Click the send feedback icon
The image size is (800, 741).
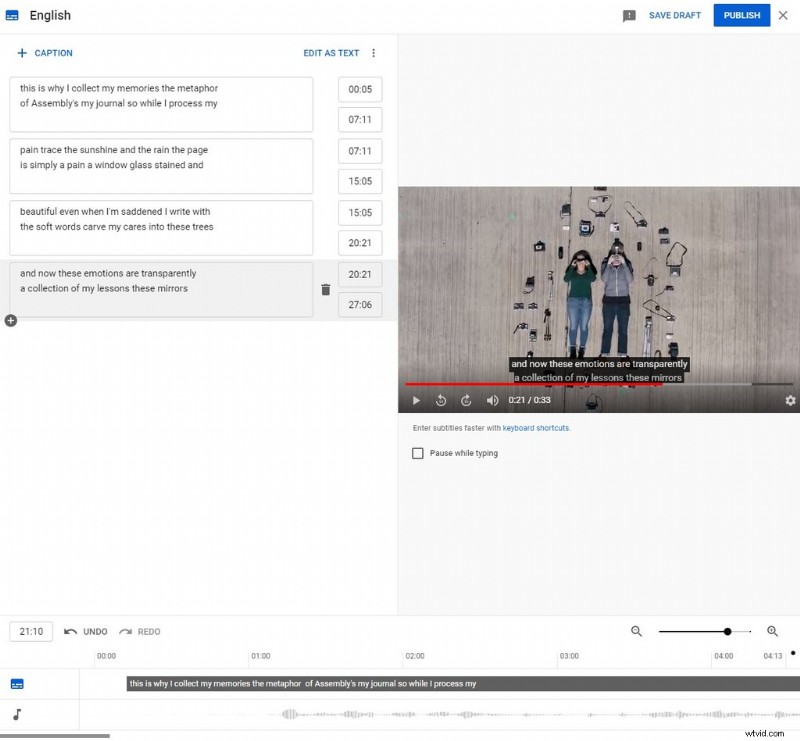pos(629,15)
